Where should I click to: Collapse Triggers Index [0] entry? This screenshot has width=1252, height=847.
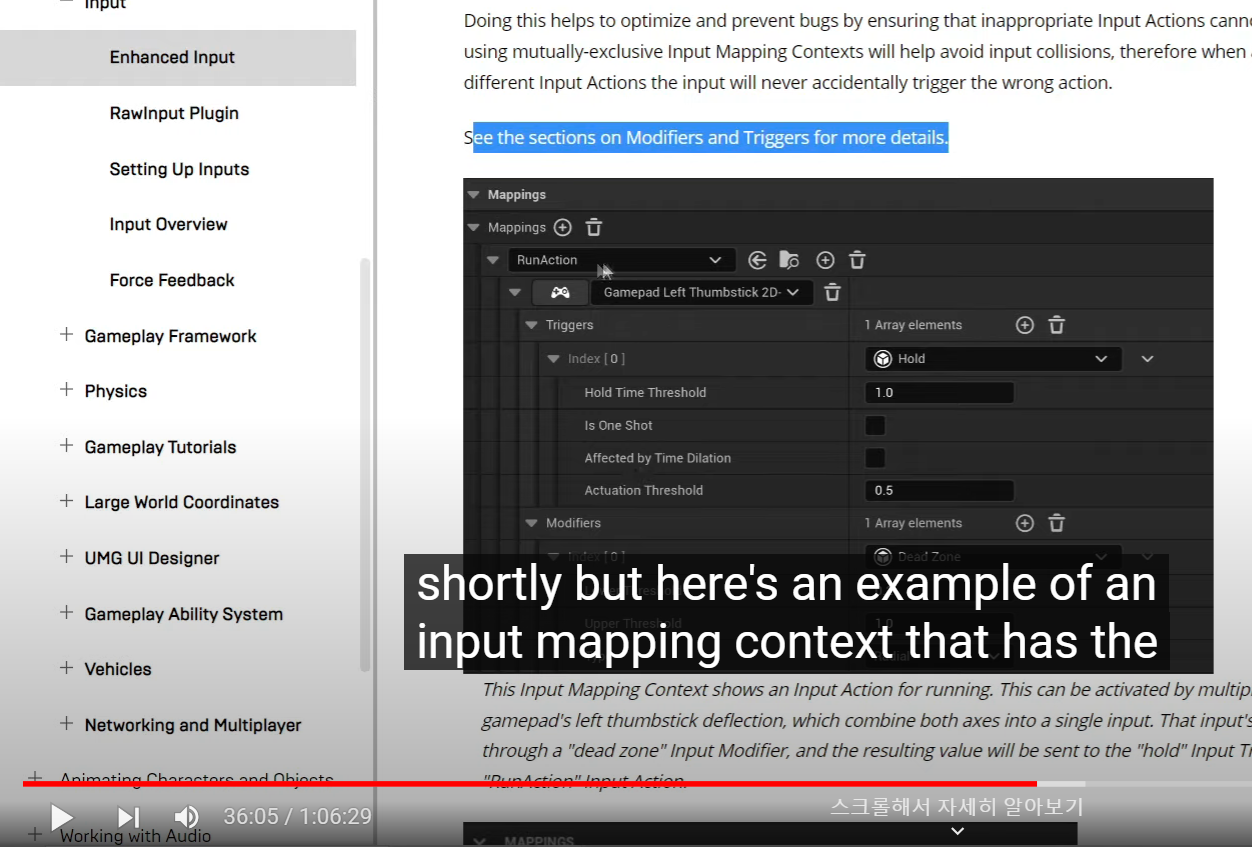coord(554,358)
